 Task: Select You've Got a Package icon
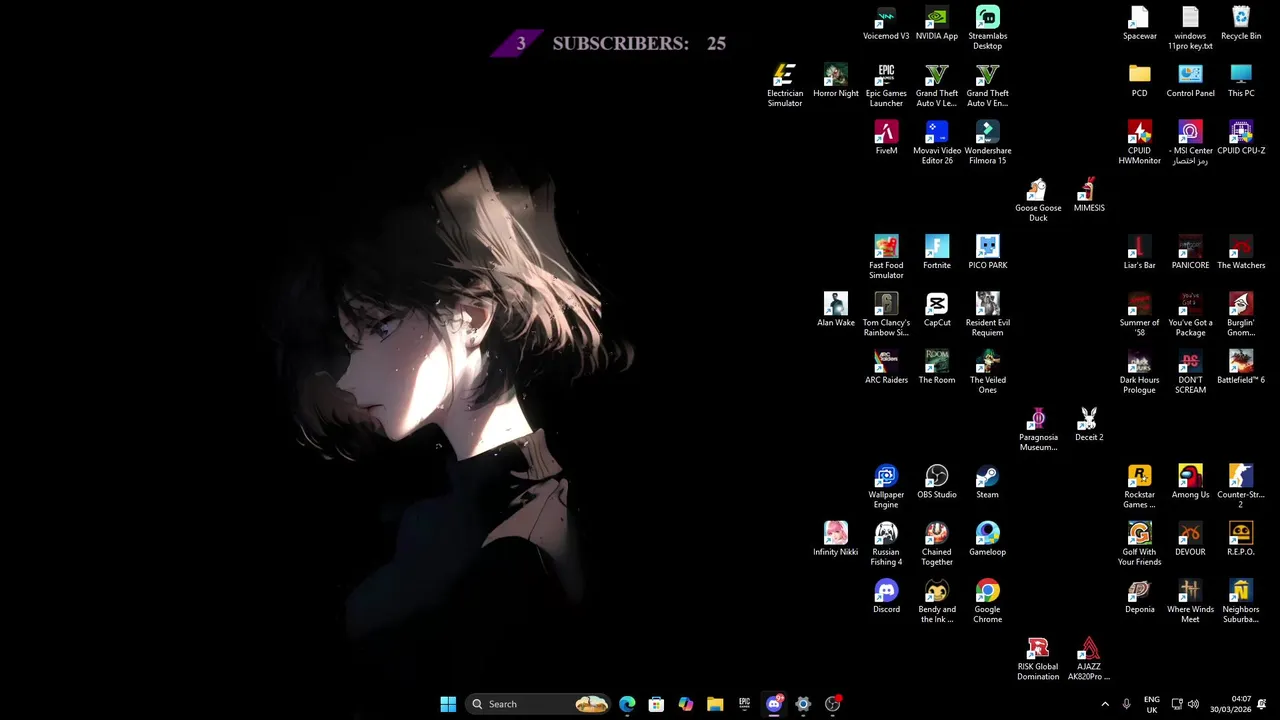1190,315
